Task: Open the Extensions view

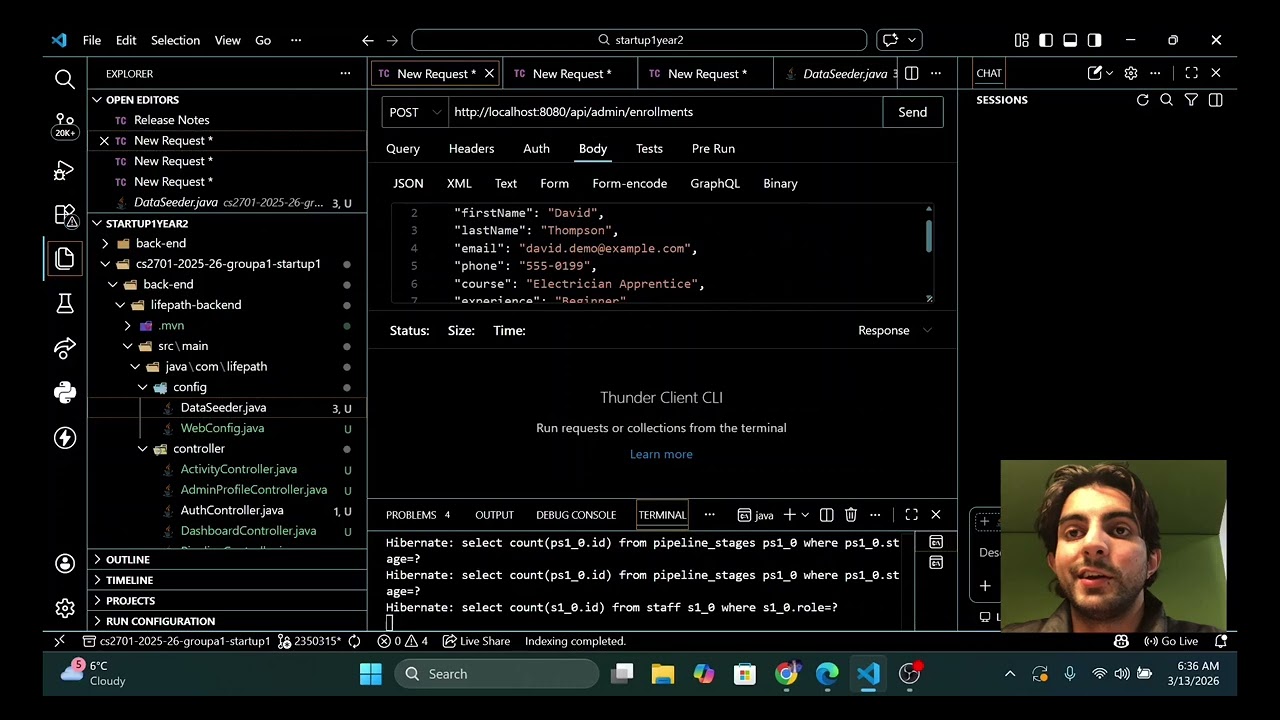Action: coord(65,215)
